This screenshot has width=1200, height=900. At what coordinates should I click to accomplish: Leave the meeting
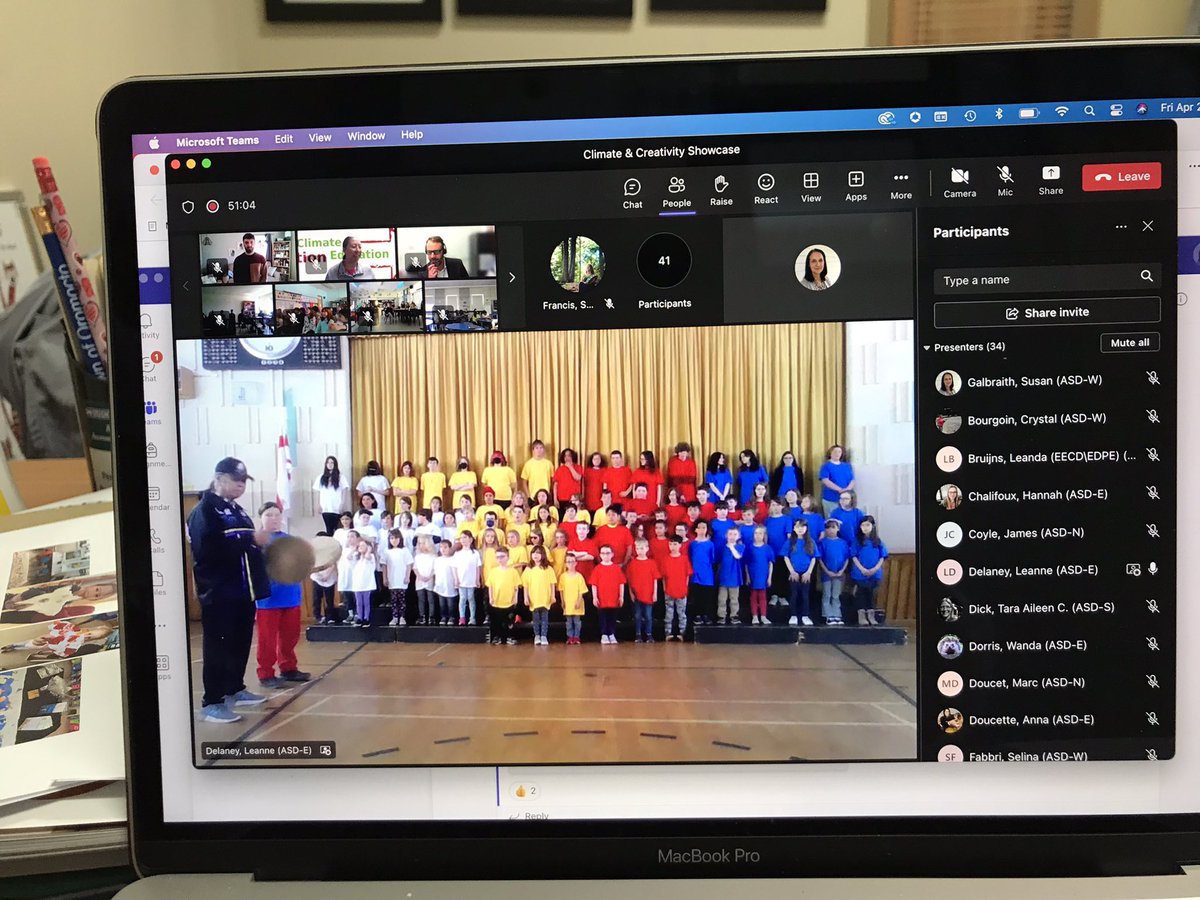[x=1121, y=177]
